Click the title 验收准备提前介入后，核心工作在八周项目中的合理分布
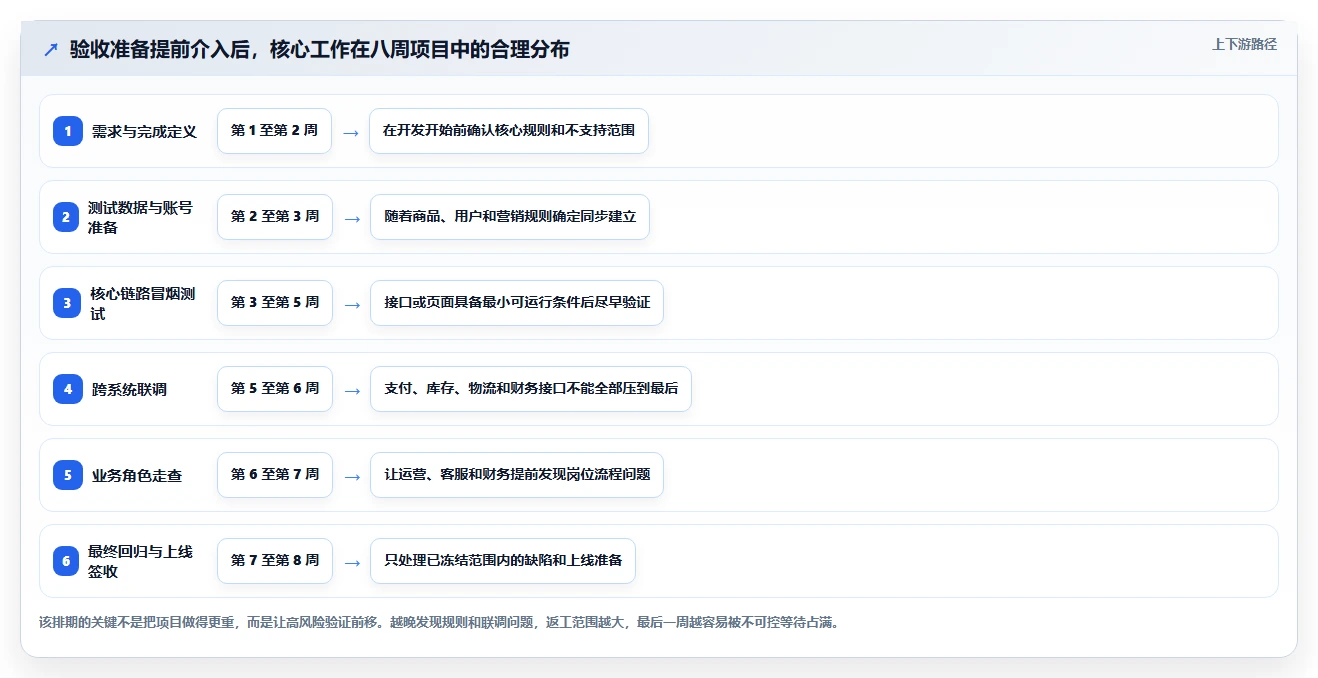Screen dimensions: 1318x678 (x=320, y=49)
